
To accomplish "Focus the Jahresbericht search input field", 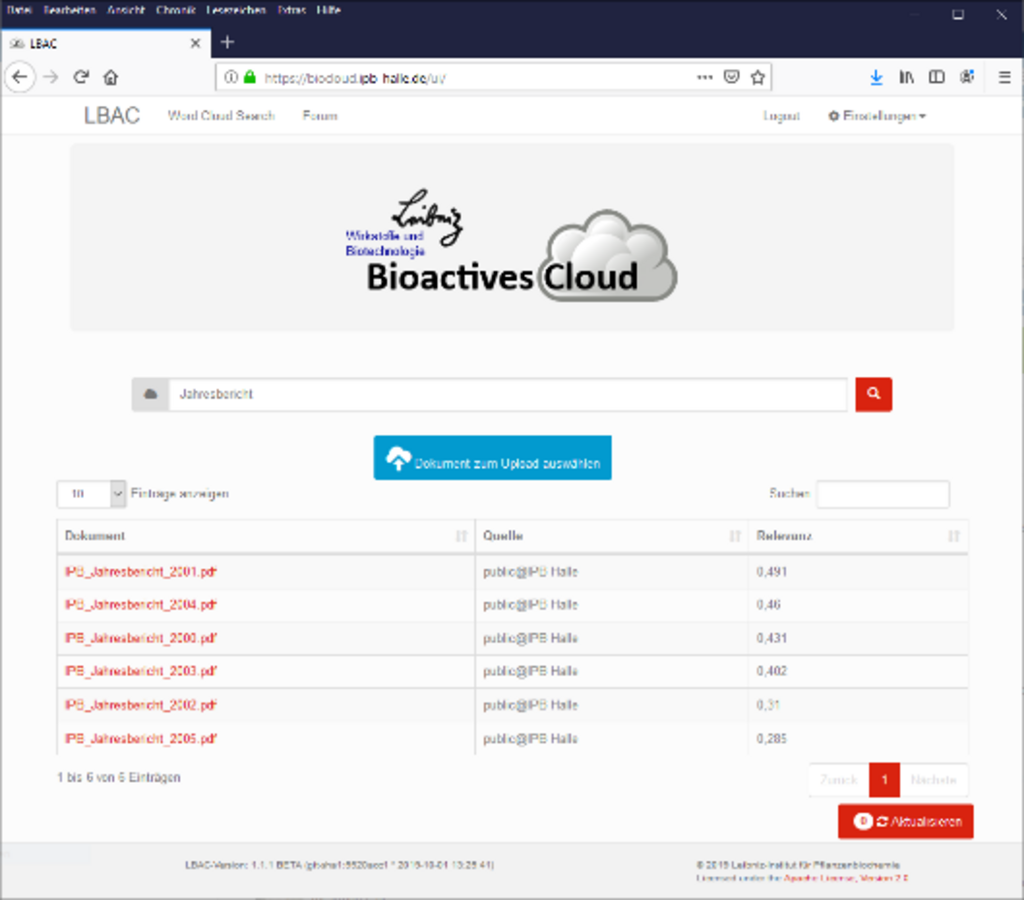I will pyautogui.click(x=508, y=394).
